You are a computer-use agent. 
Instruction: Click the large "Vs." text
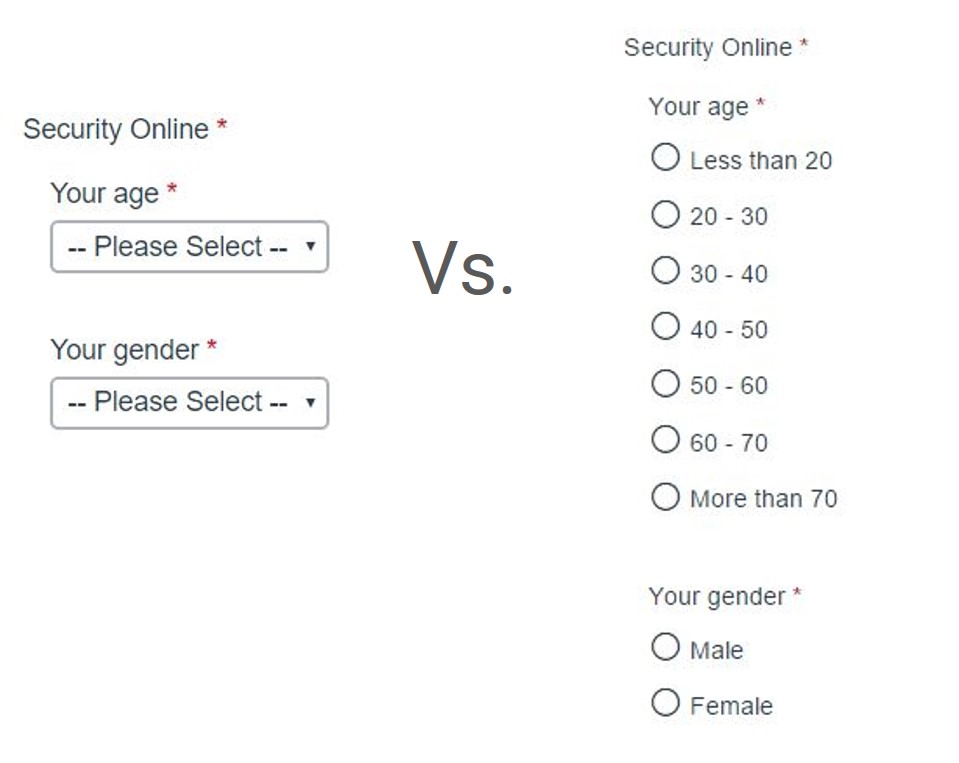pos(463,270)
